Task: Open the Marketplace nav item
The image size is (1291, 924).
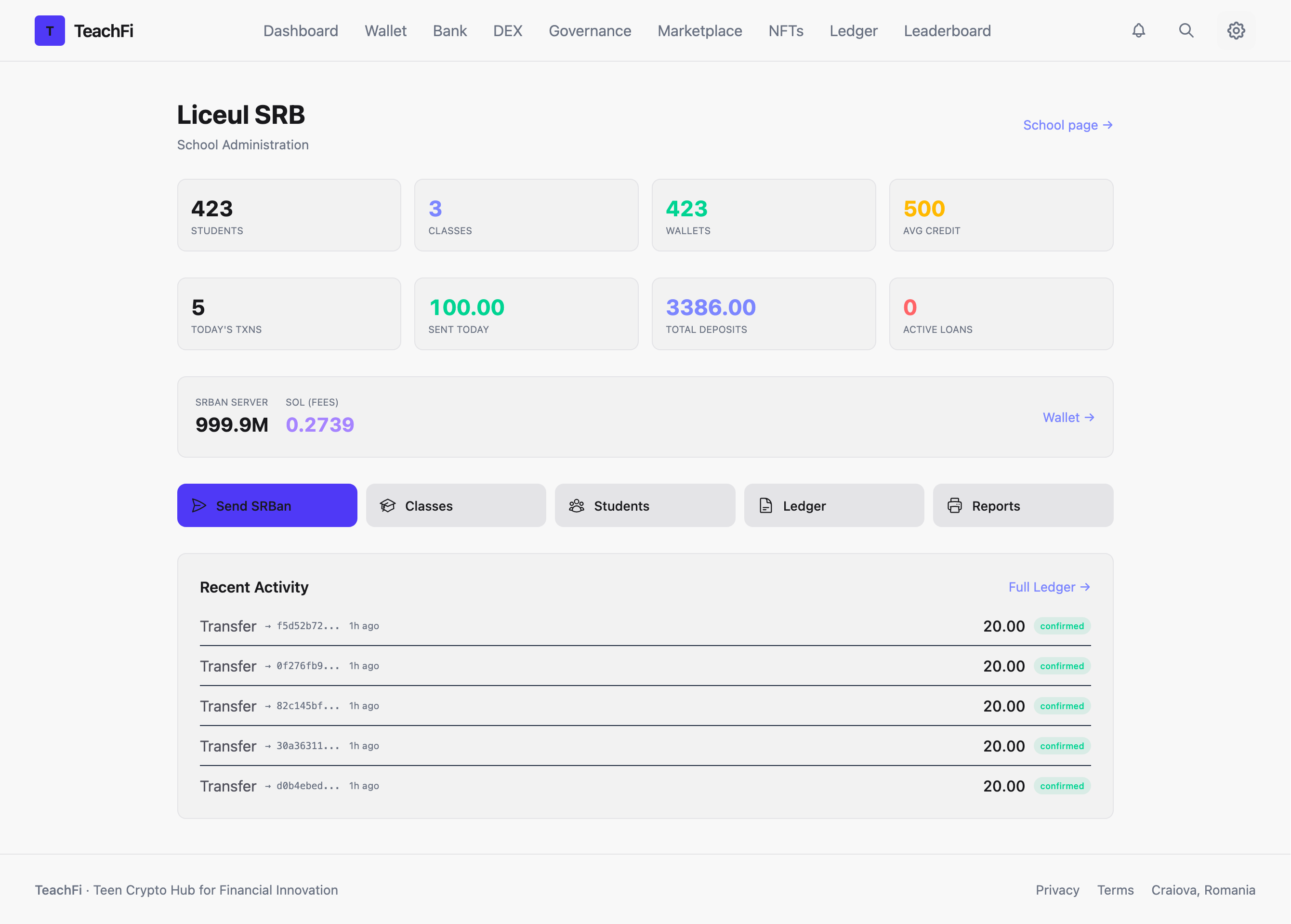Action: point(699,31)
